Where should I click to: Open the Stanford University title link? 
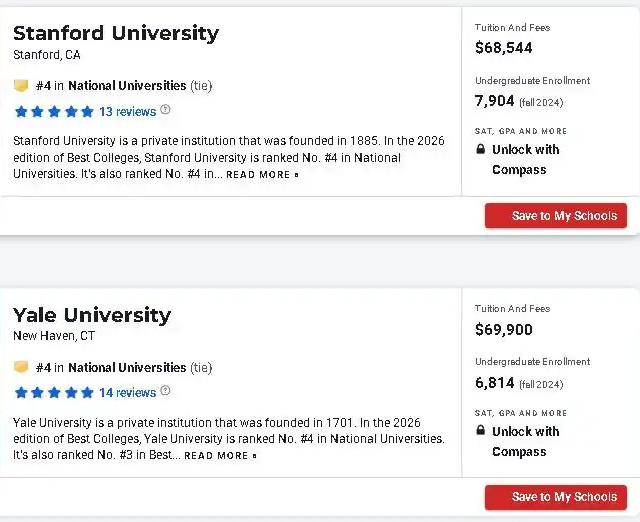116,33
